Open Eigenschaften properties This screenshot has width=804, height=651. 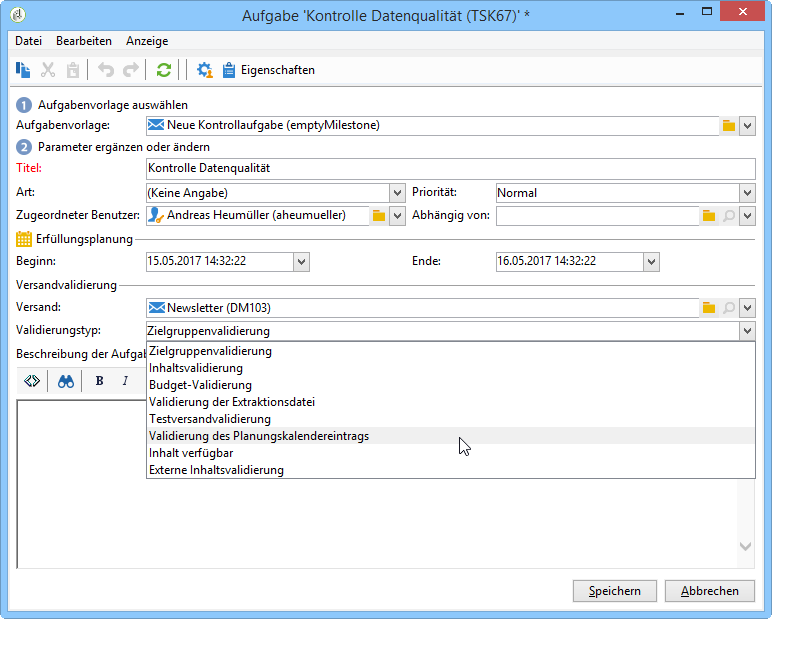pos(269,70)
